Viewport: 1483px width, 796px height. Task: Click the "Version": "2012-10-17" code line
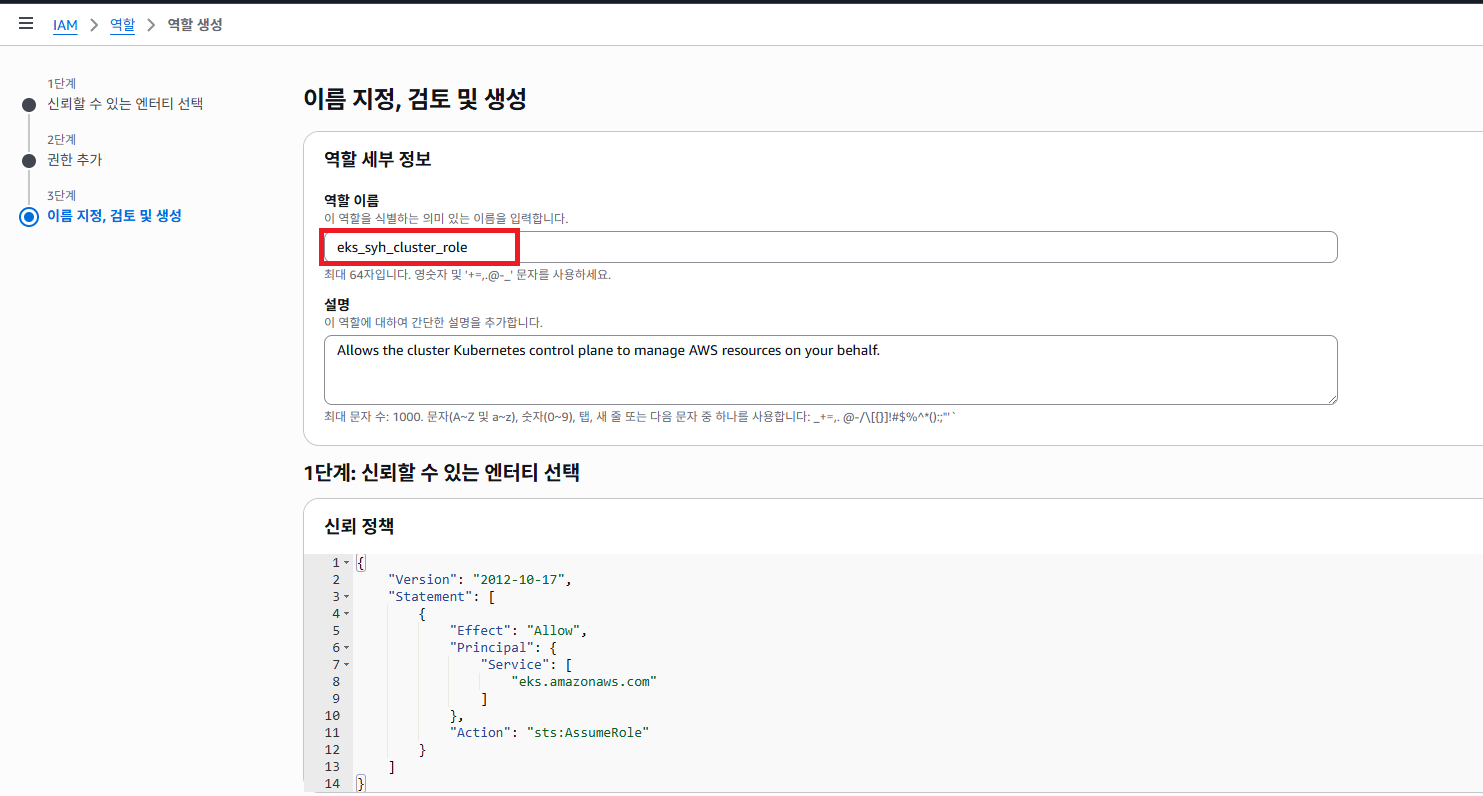(x=479, y=580)
